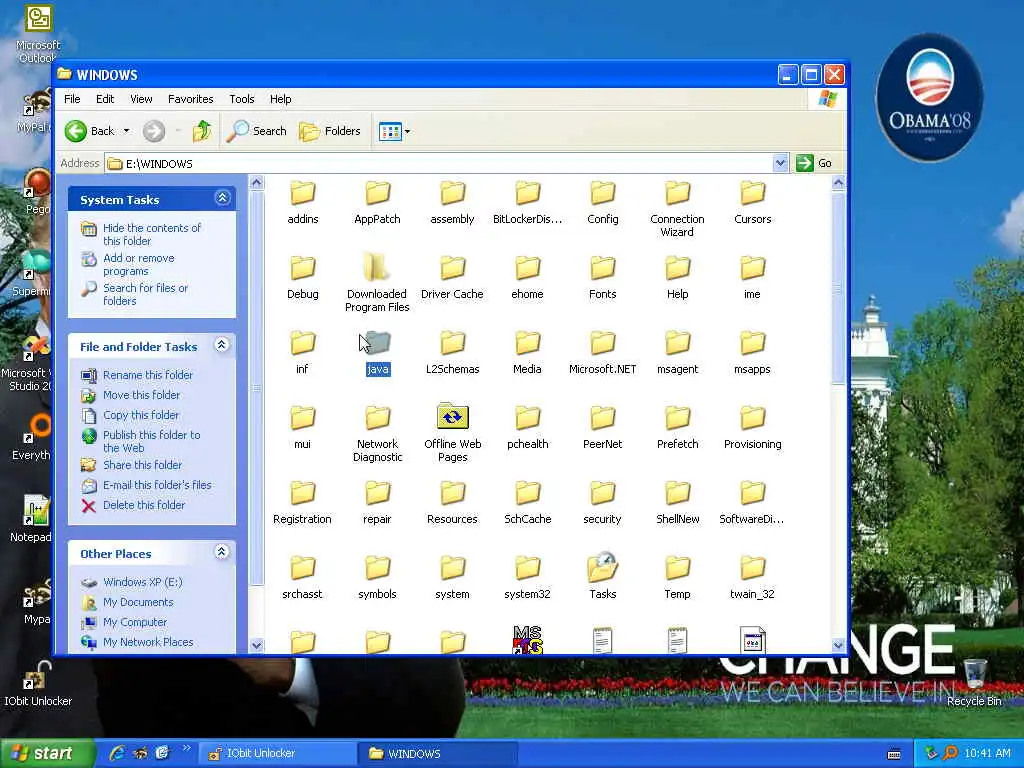Select the java folder icon
Image resolution: width=1024 pixels, height=768 pixels.
pos(377,343)
